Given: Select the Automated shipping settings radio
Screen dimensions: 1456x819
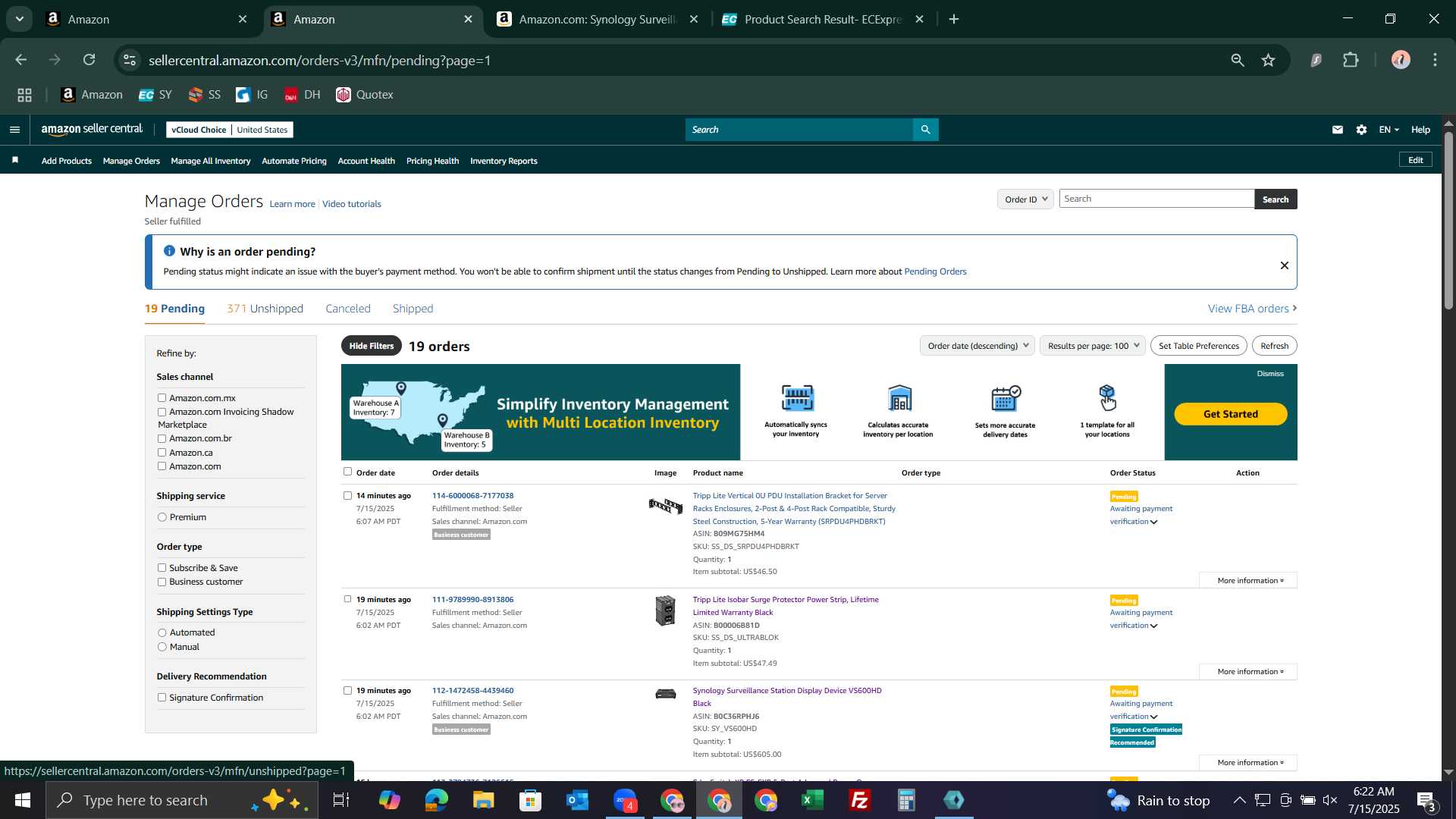Looking at the screenshot, I should pos(162,632).
